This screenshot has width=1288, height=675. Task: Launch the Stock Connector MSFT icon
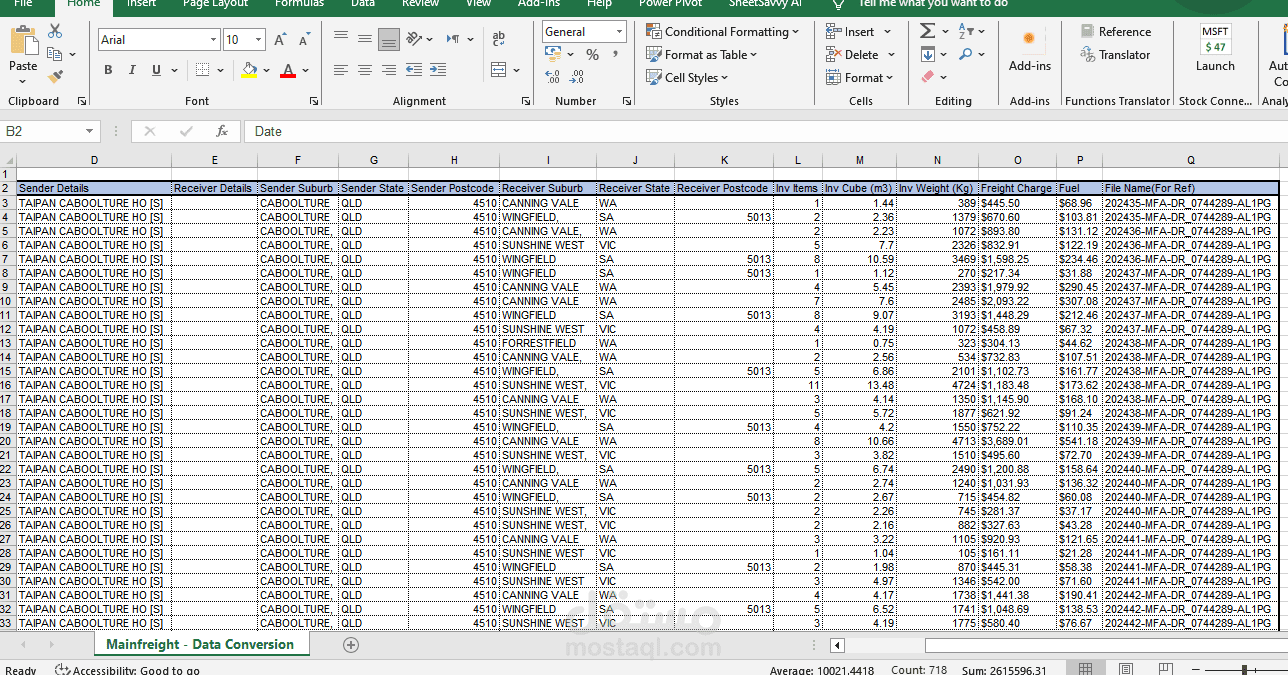(x=1215, y=50)
